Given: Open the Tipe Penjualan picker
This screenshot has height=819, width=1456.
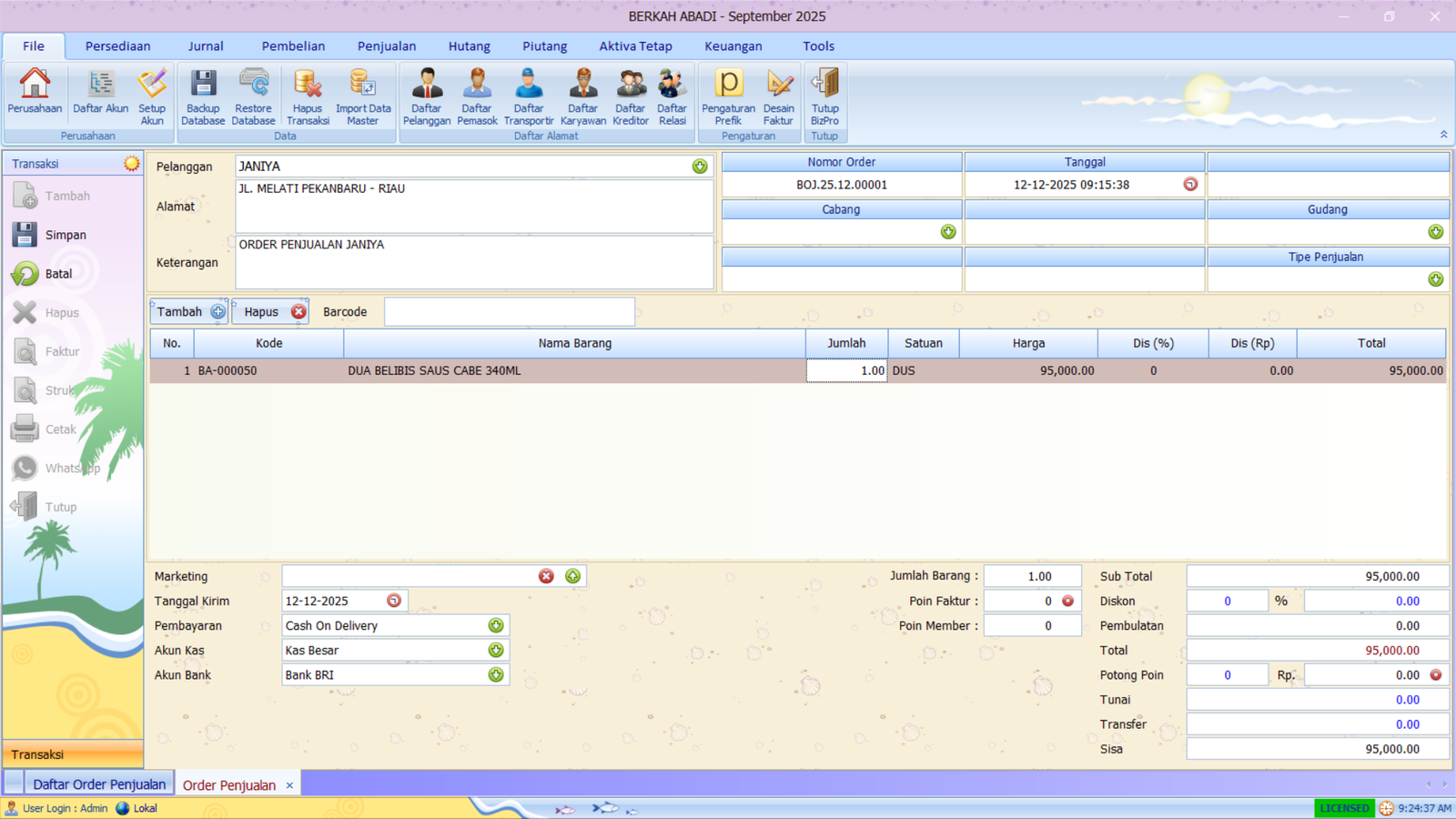Looking at the screenshot, I should 1436,278.
